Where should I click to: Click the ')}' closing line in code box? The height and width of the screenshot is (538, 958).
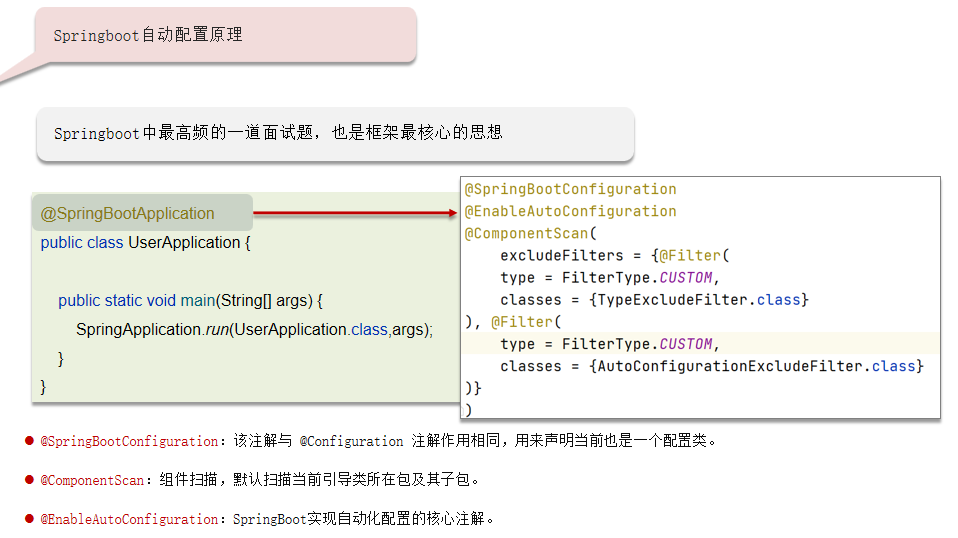tap(474, 388)
